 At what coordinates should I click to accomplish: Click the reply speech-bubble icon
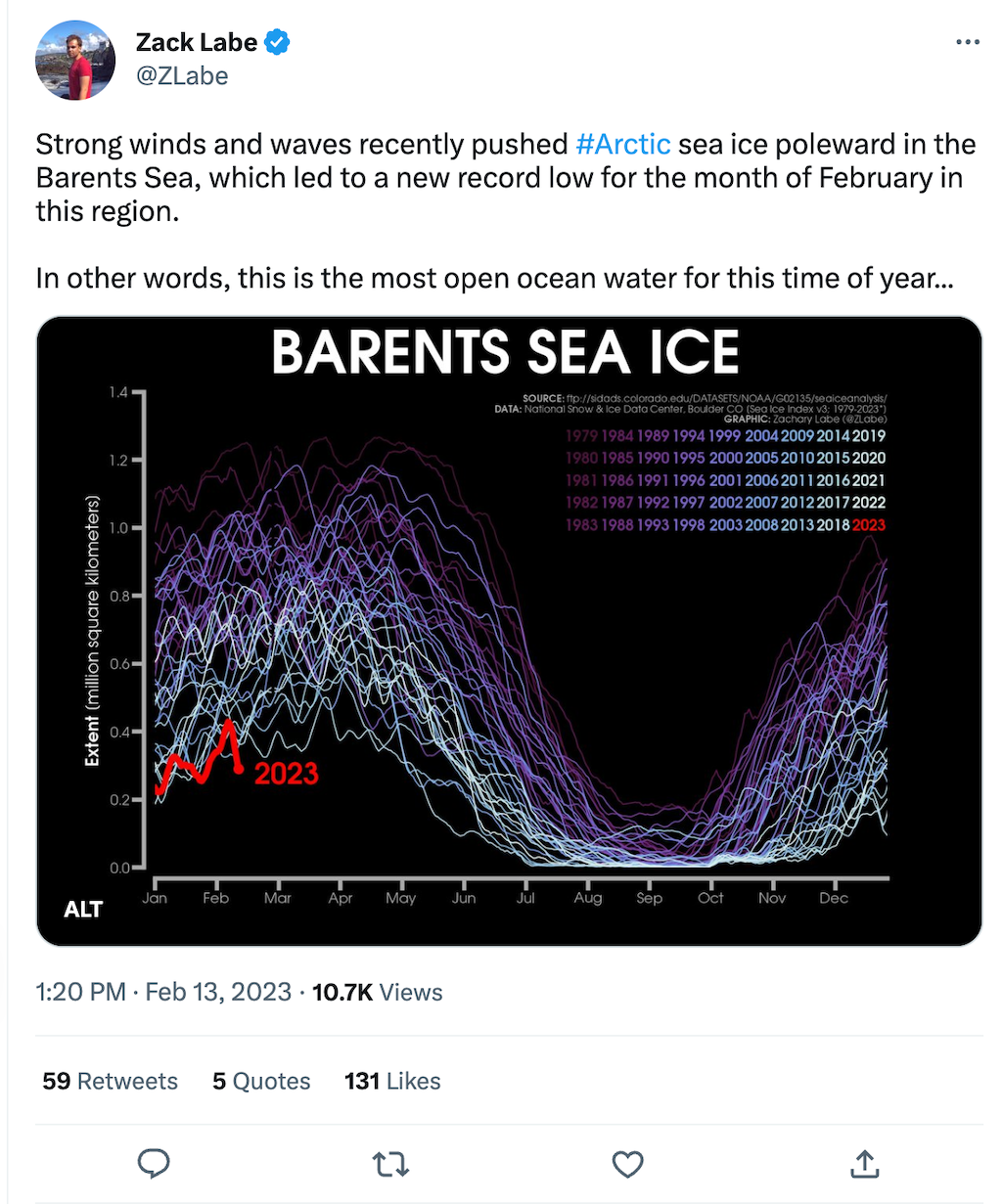coord(155,1164)
